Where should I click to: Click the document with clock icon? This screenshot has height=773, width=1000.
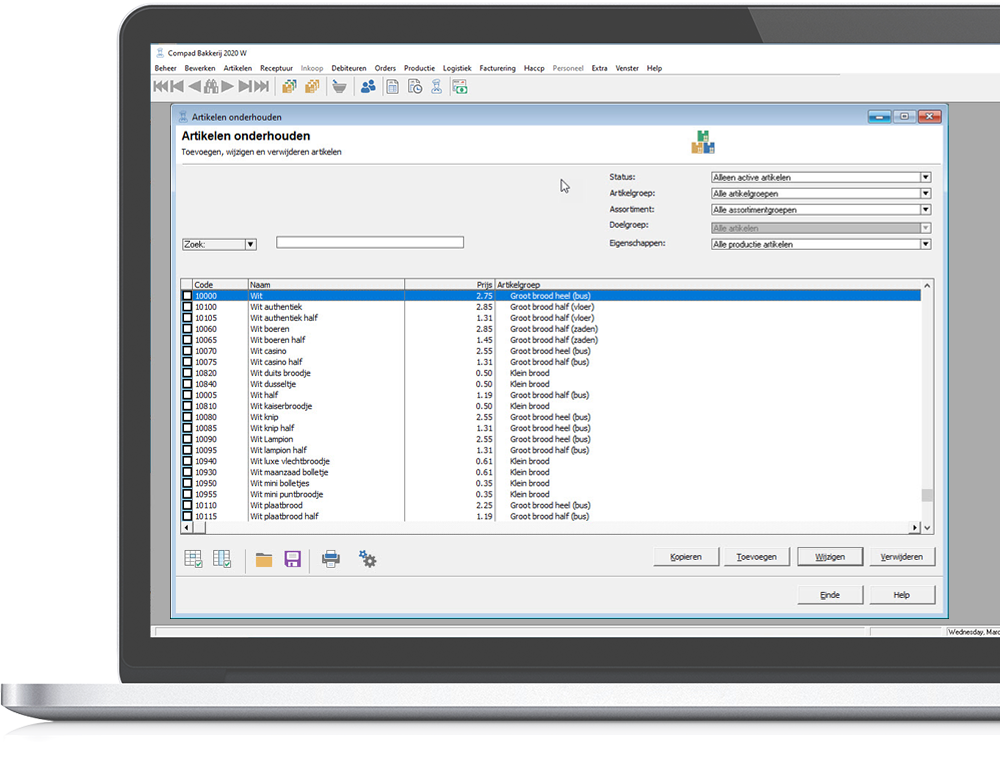[415, 87]
